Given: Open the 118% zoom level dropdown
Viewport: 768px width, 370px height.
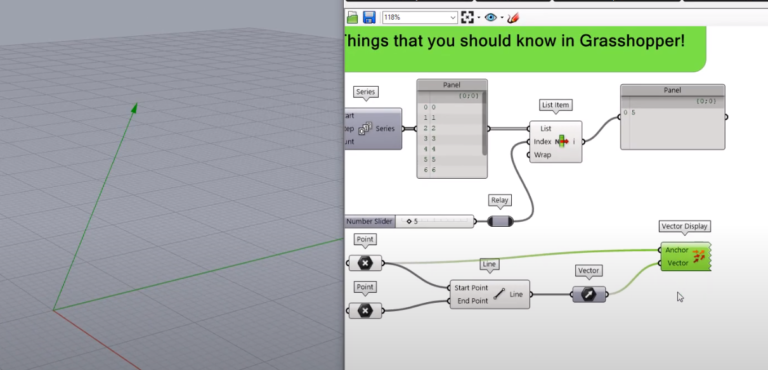Looking at the screenshot, I should point(420,18).
